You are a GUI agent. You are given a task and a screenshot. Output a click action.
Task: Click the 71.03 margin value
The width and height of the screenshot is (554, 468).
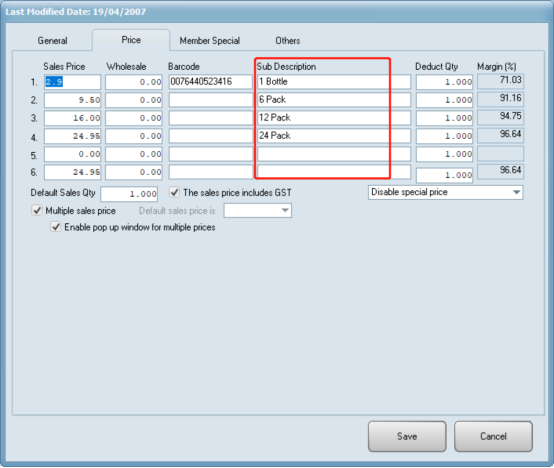pos(500,81)
